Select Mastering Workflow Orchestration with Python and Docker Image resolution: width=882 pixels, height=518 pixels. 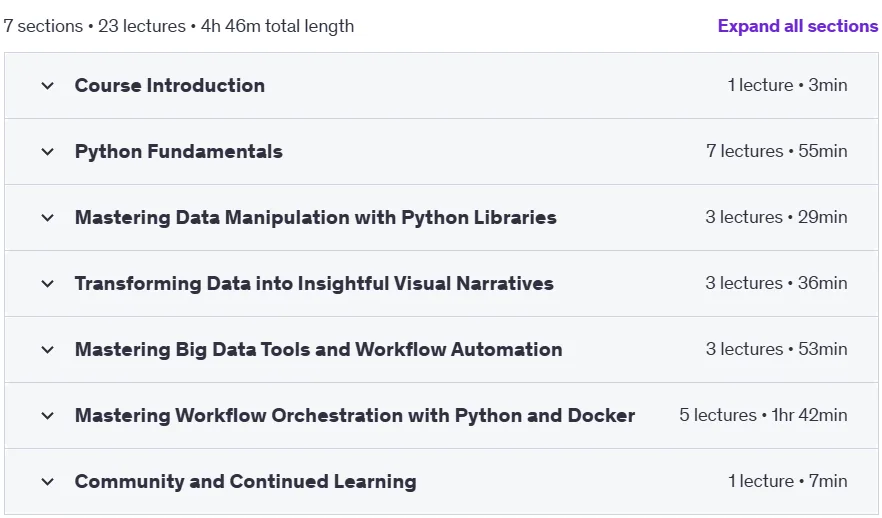355,416
